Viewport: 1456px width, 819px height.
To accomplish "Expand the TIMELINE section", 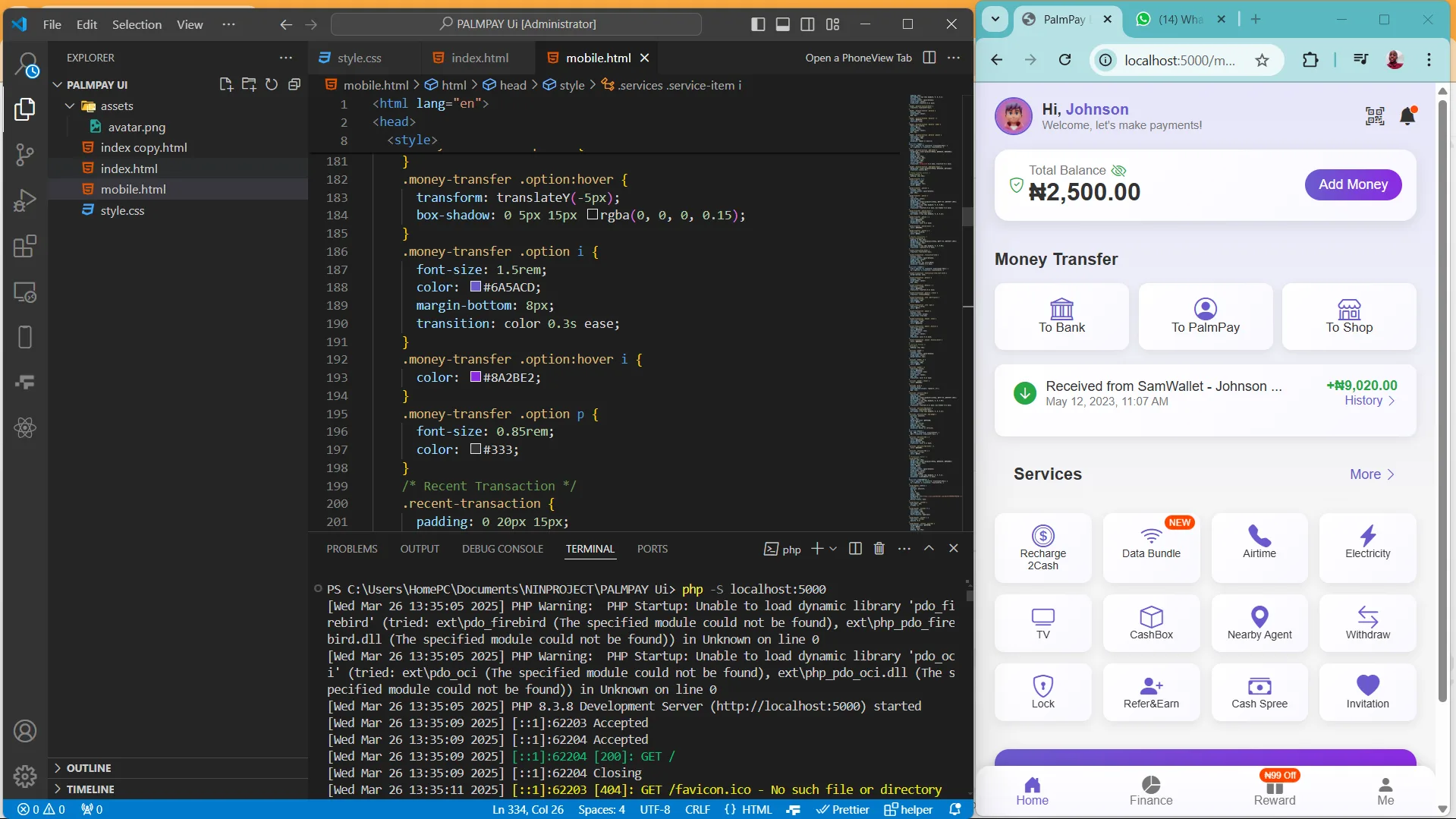I will pyautogui.click(x=58, y=789).
